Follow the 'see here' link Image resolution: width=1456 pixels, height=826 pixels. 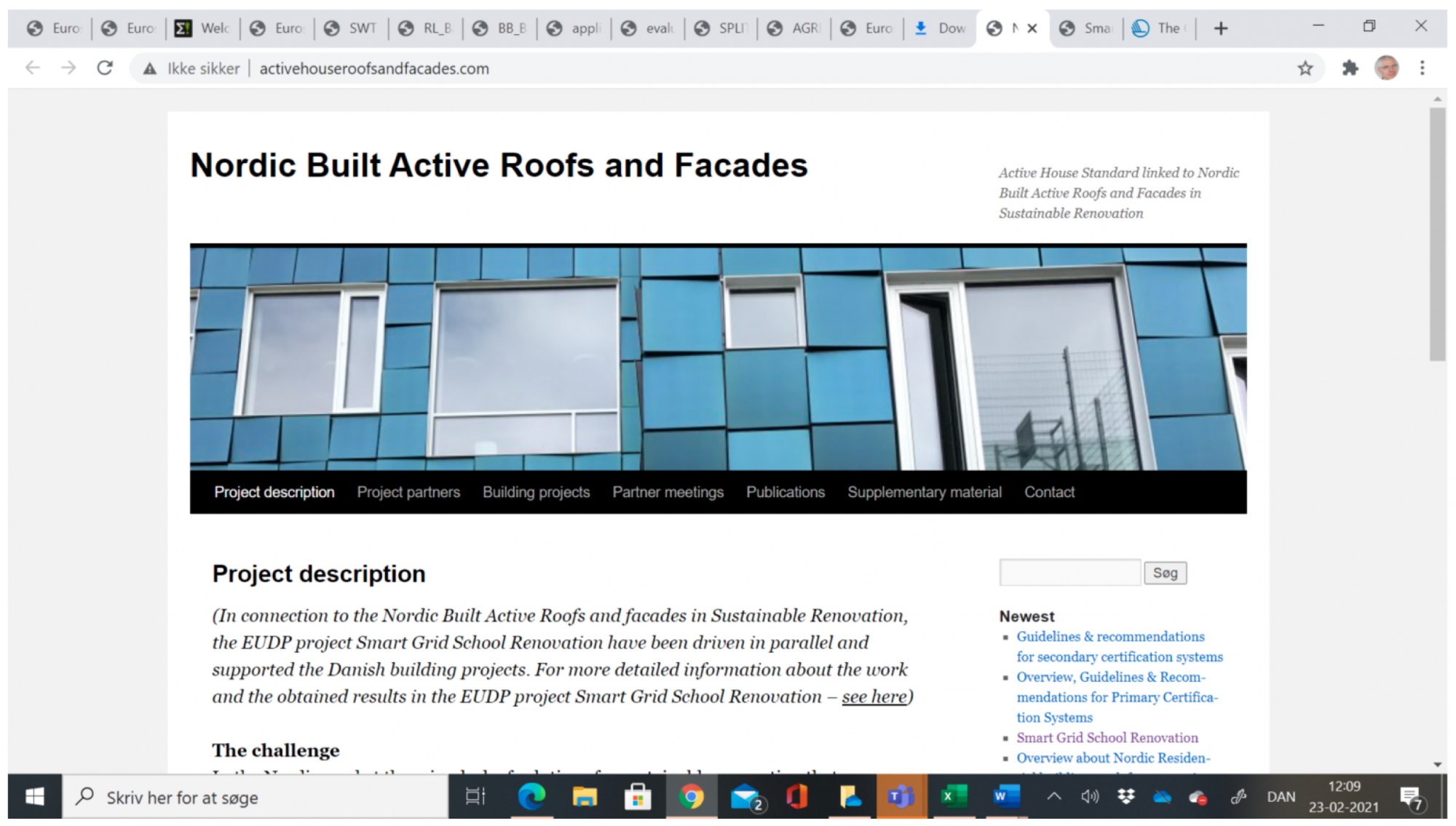[874, 697]
